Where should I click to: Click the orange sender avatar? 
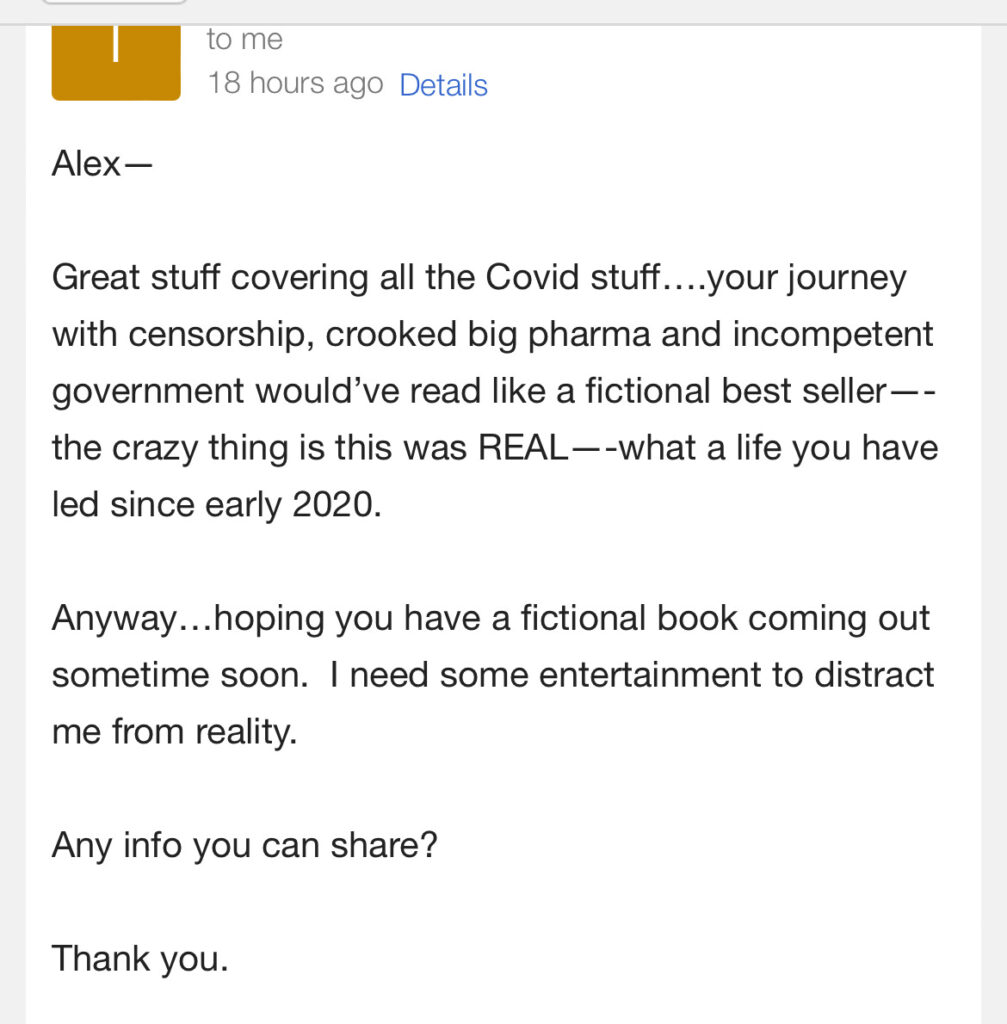point(116,62)
